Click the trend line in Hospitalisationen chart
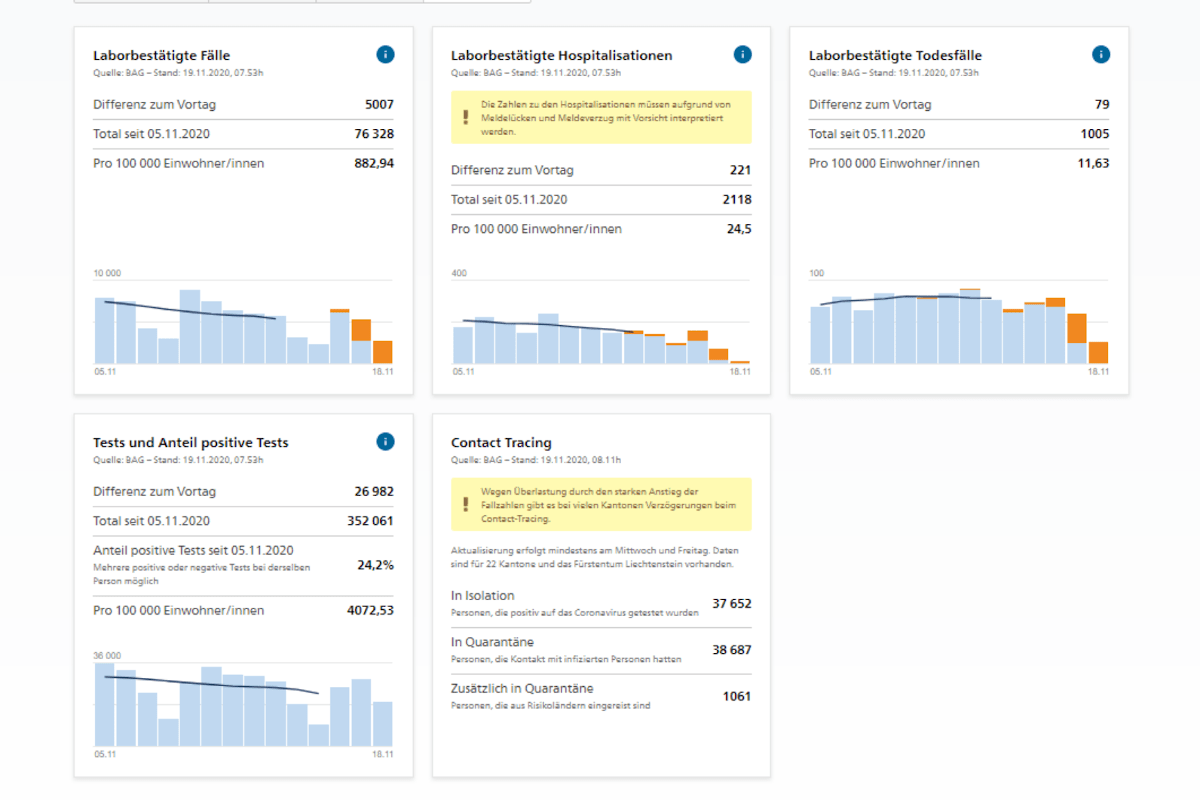Image resolution: width=1200 pixels, height=800 pixels. 548,326
